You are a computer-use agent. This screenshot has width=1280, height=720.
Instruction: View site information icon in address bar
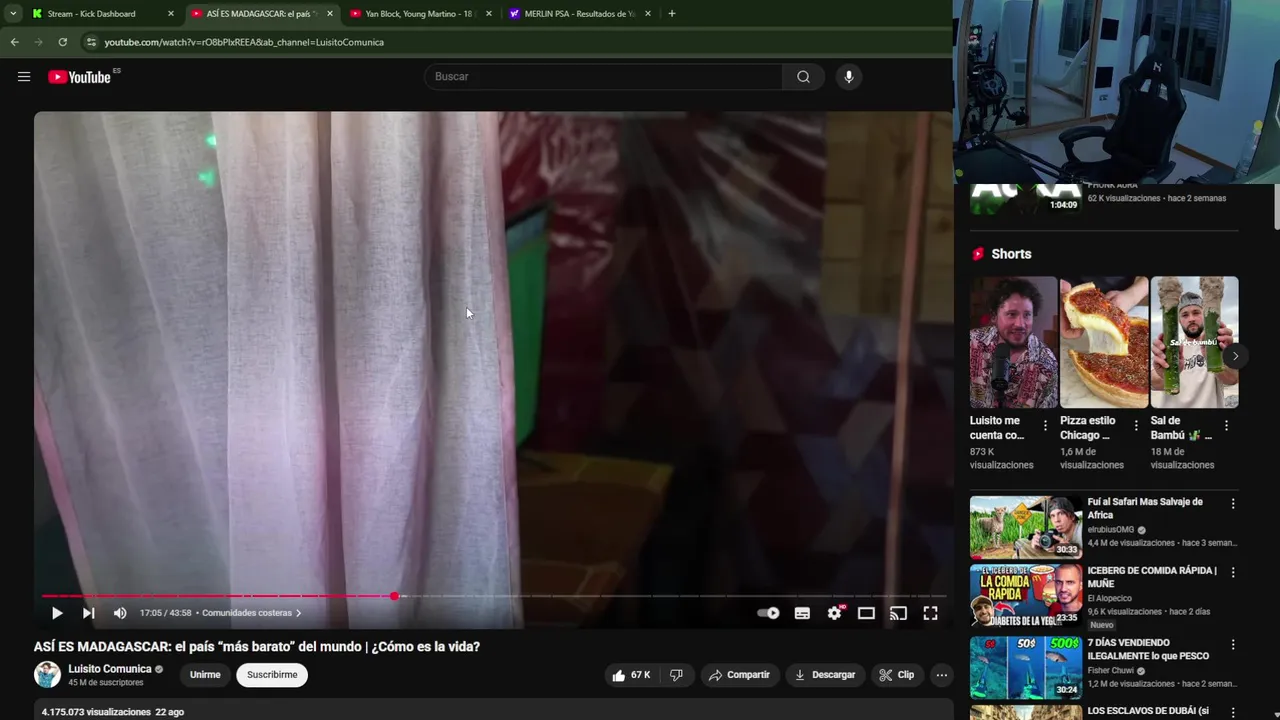91,42
